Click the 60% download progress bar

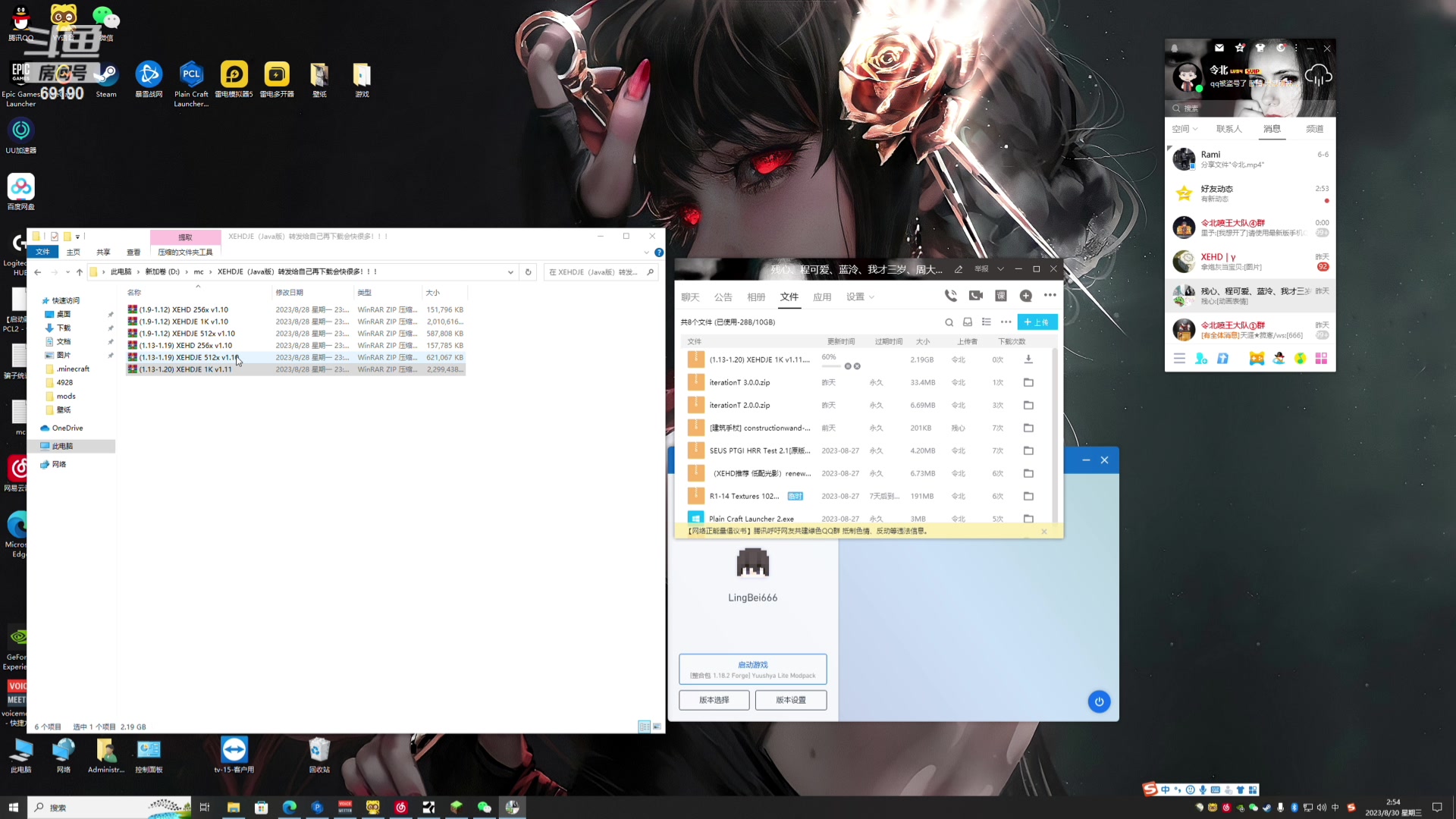point(831,366)
